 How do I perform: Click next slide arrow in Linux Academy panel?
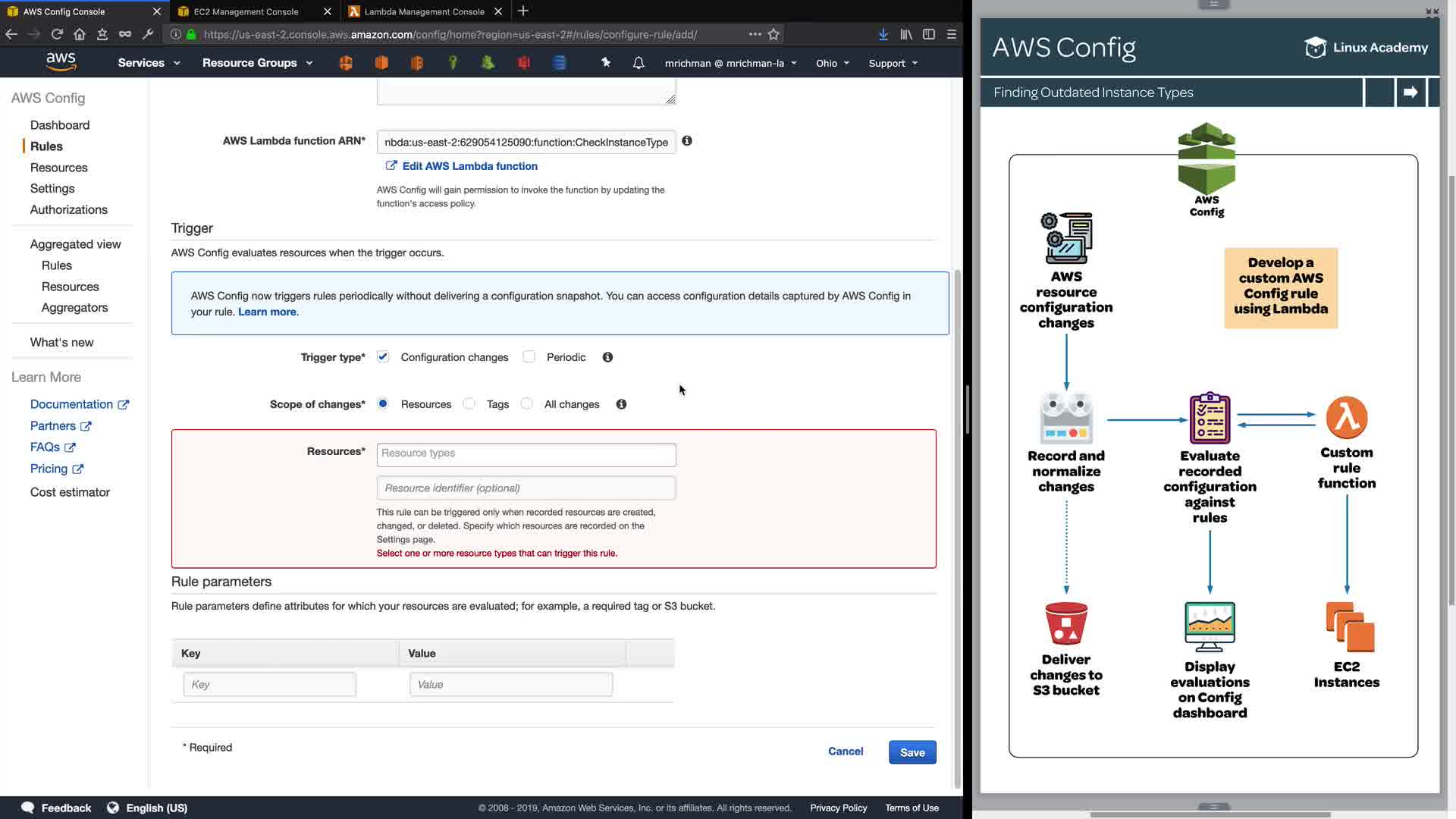point(1410,93)
